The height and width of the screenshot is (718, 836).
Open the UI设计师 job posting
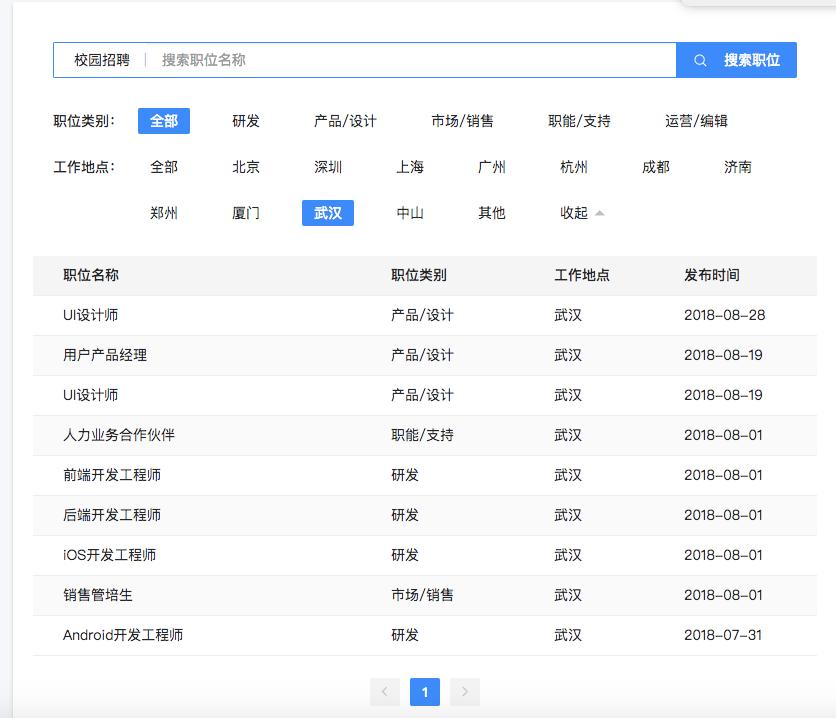[x=91, y=315]
